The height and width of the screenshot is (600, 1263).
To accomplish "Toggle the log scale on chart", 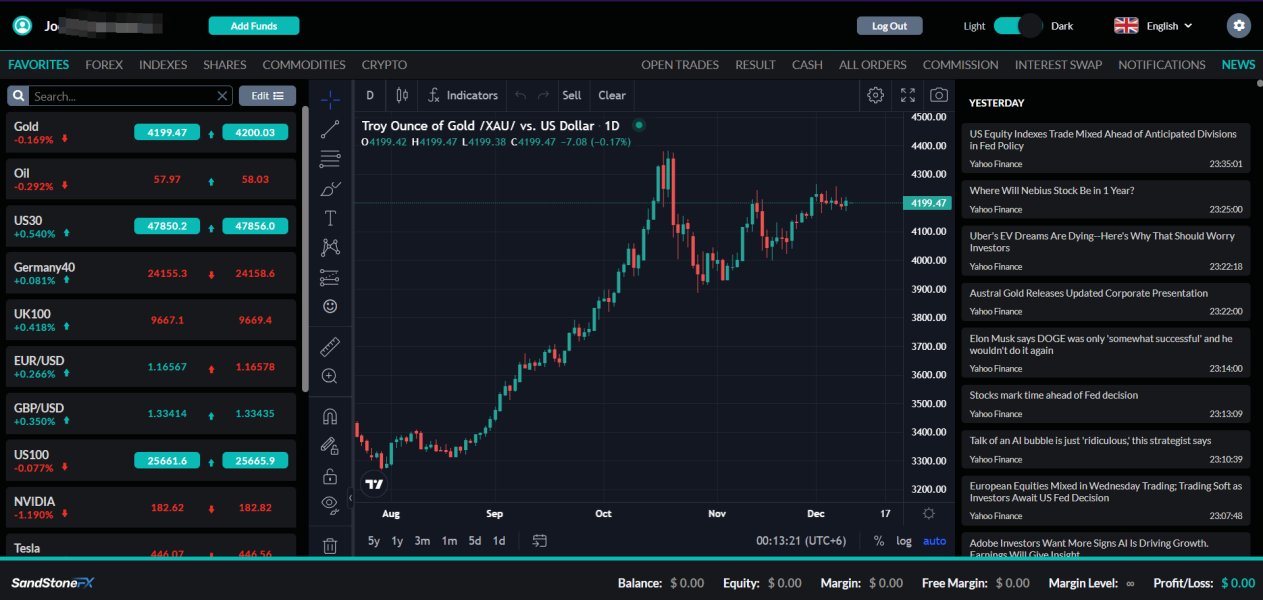I will point(904,541).
